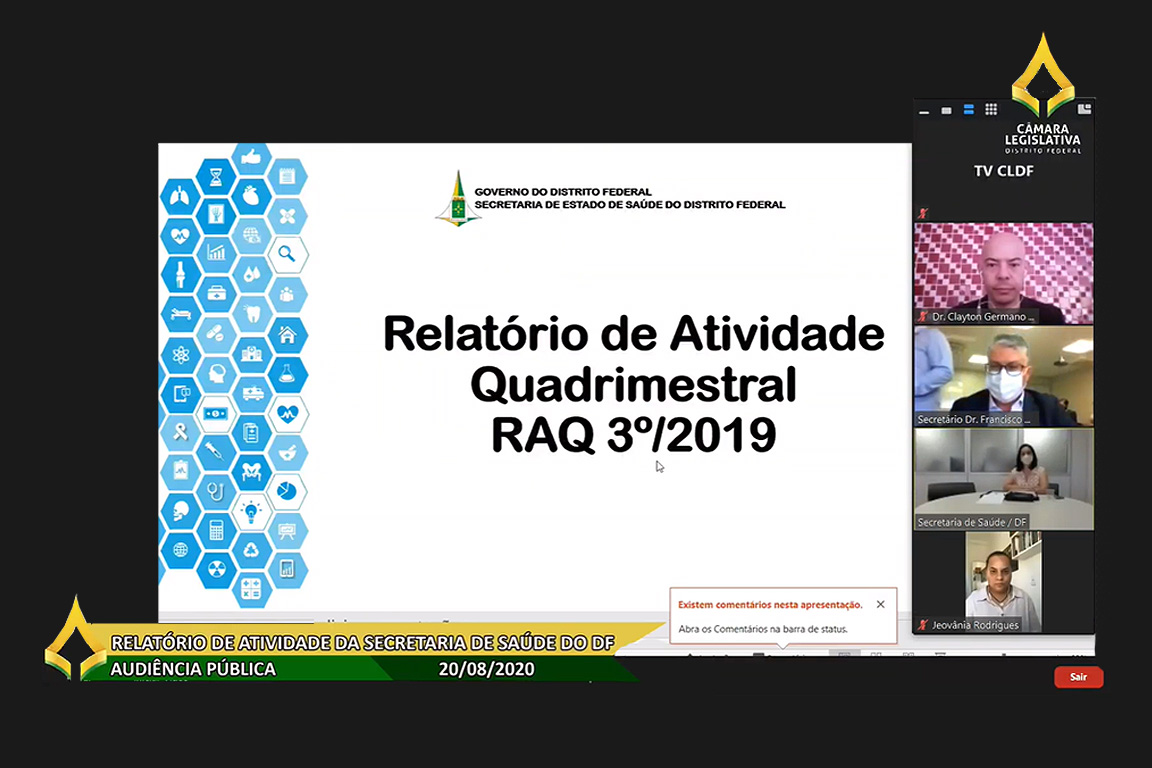Click the panel layout icon at top right
The height and width of the screenshot is (768, 1152).
pos(1084,109)
